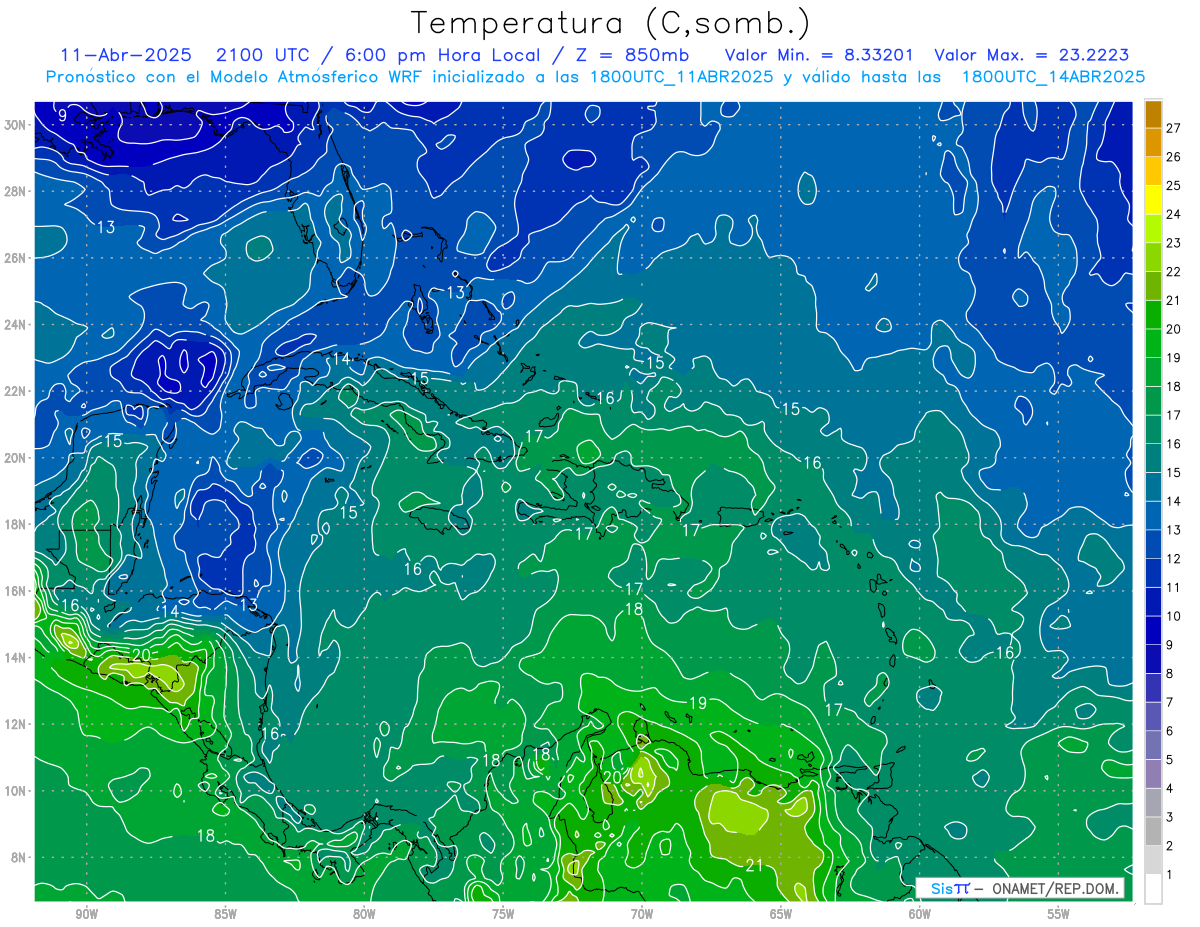Viewport: 1200px width, 927px height.
Task: Click legend value "3" on the color bar
Action: pos(1170,818)
